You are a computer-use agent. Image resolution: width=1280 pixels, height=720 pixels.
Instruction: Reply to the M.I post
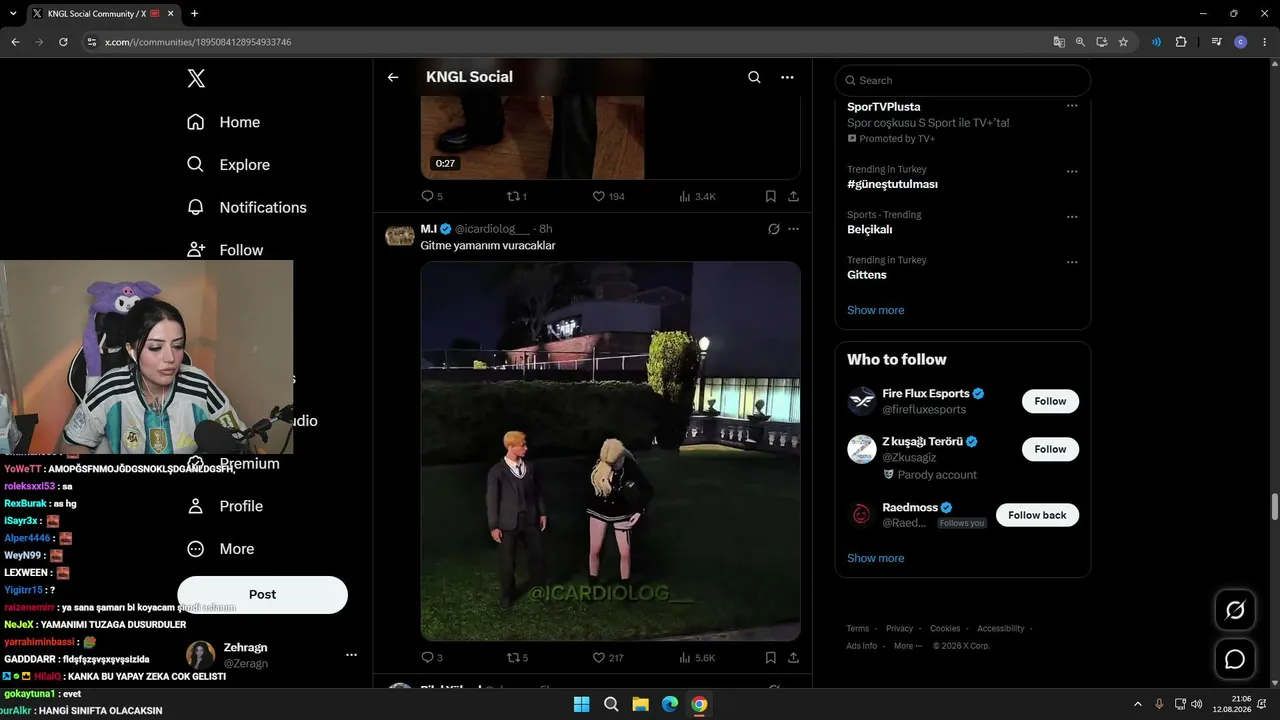432,658
